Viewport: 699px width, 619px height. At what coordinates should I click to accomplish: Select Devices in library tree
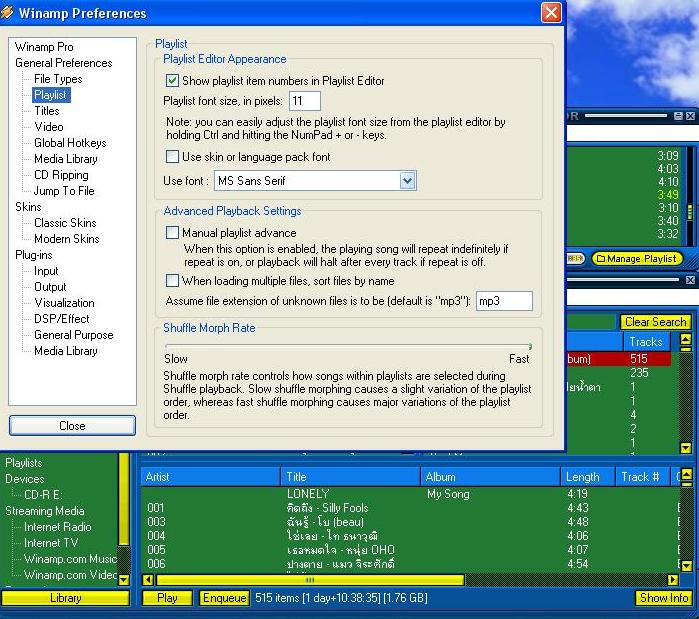pyautogui.click(x=25, y=479)
